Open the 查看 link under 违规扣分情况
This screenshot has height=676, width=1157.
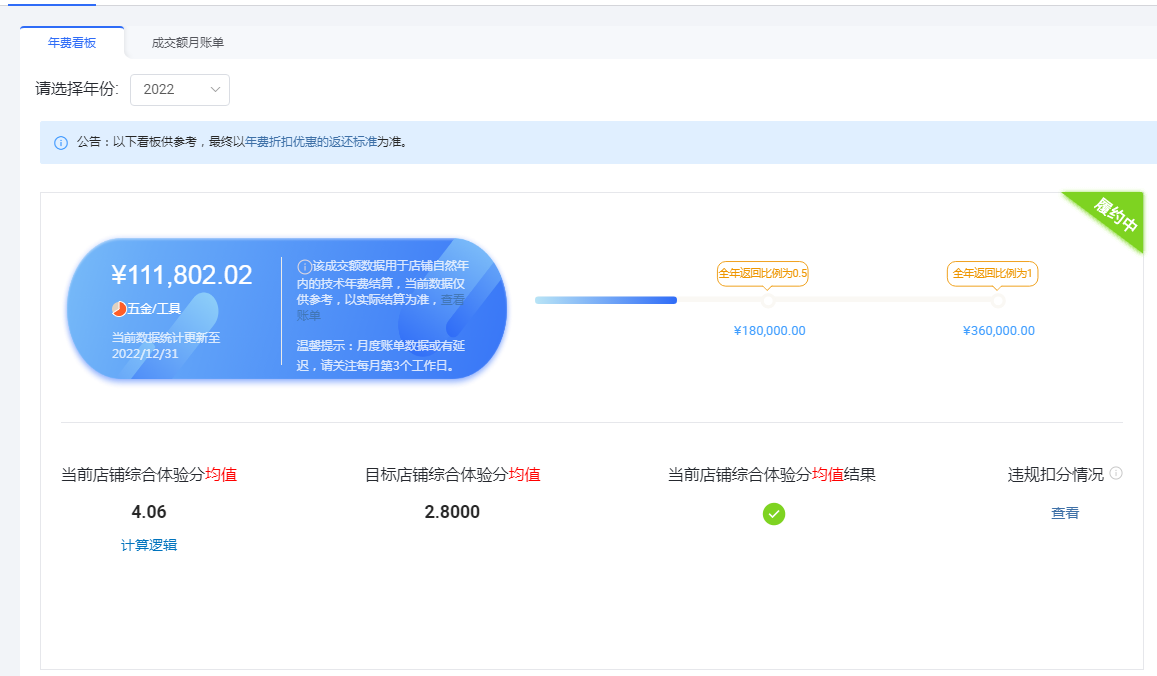(1065, 513)
